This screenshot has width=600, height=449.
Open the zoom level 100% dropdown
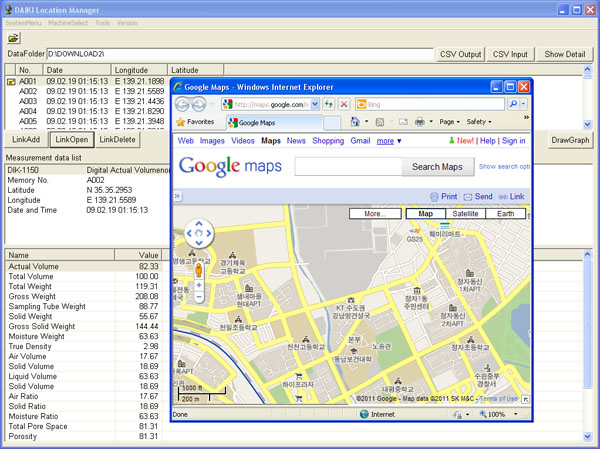pyautogui.click(x=515, y=414)
